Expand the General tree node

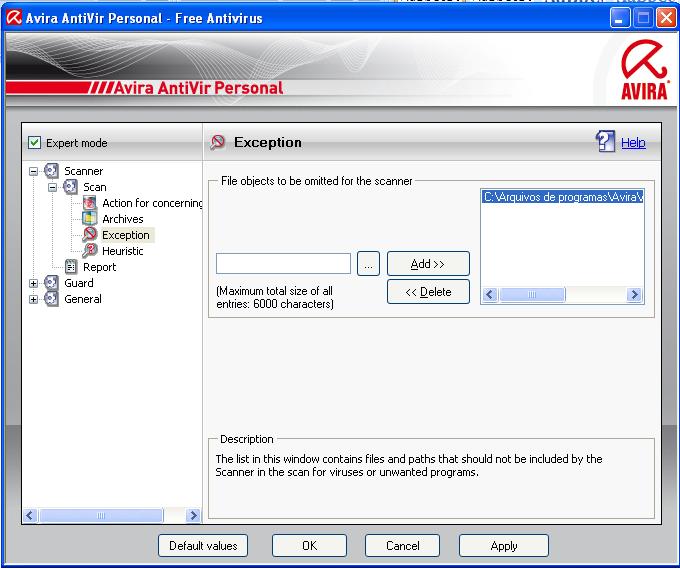pyautogui.click(x=33, y=299)
